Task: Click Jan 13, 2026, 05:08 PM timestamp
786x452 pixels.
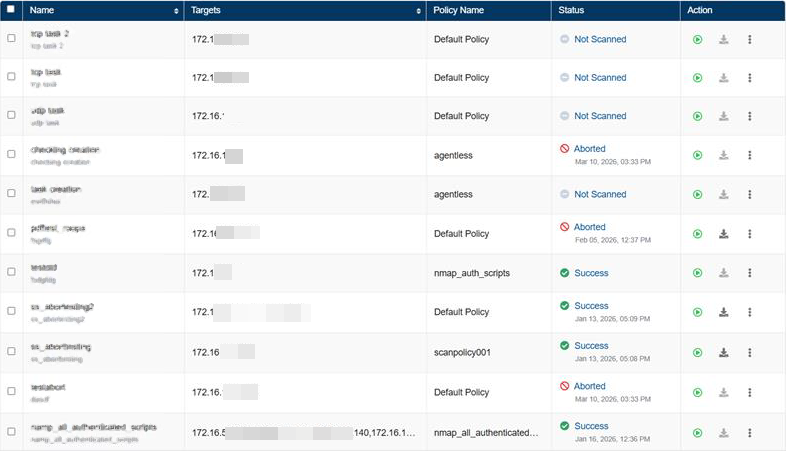Action: [x=612, y=359]
